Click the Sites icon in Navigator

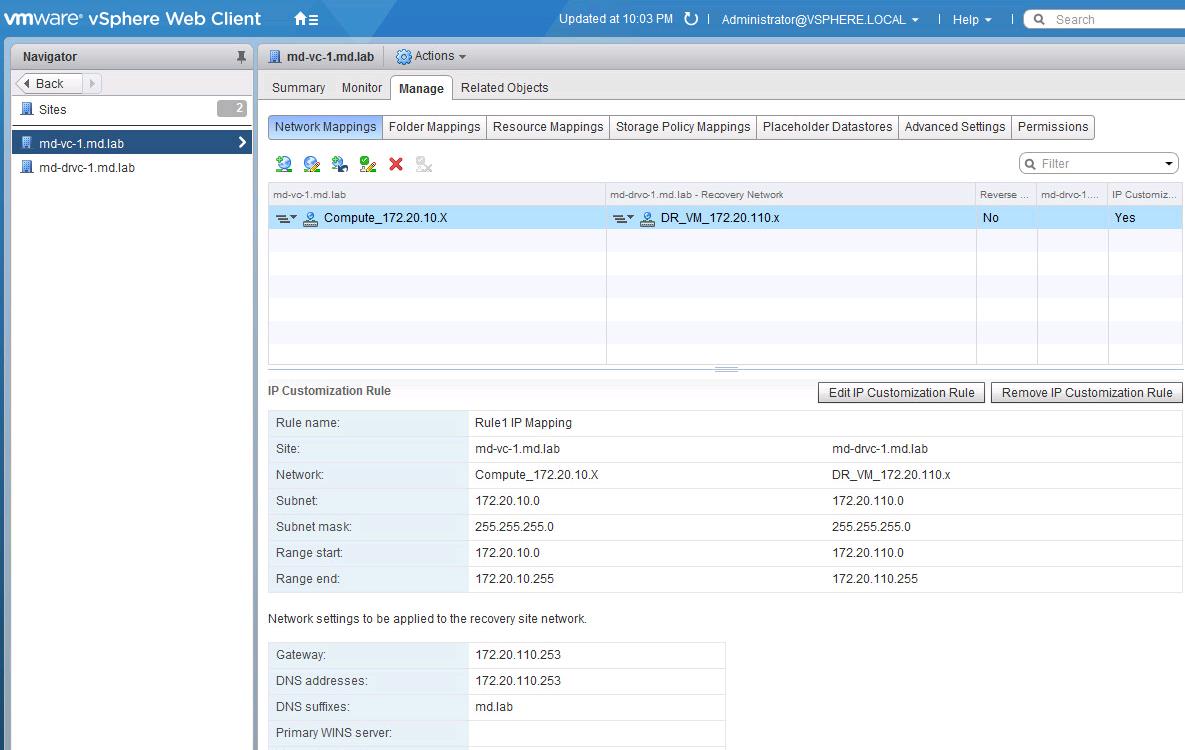[x=26, y=109]
